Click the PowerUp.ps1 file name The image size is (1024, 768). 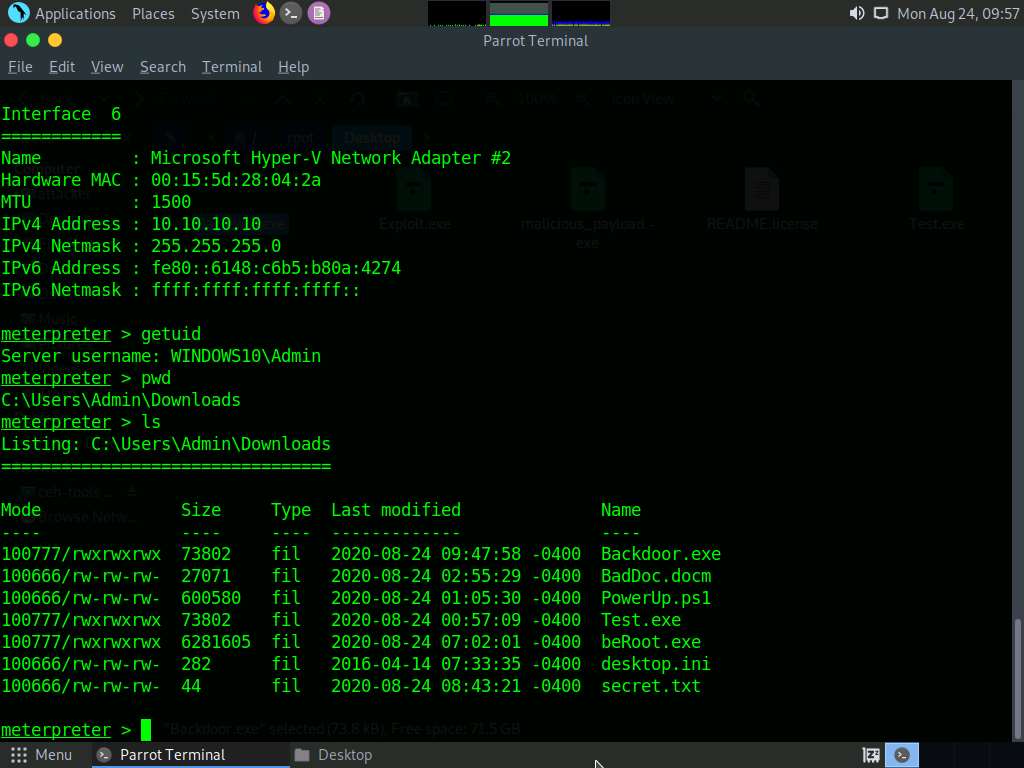coord(656,598)
